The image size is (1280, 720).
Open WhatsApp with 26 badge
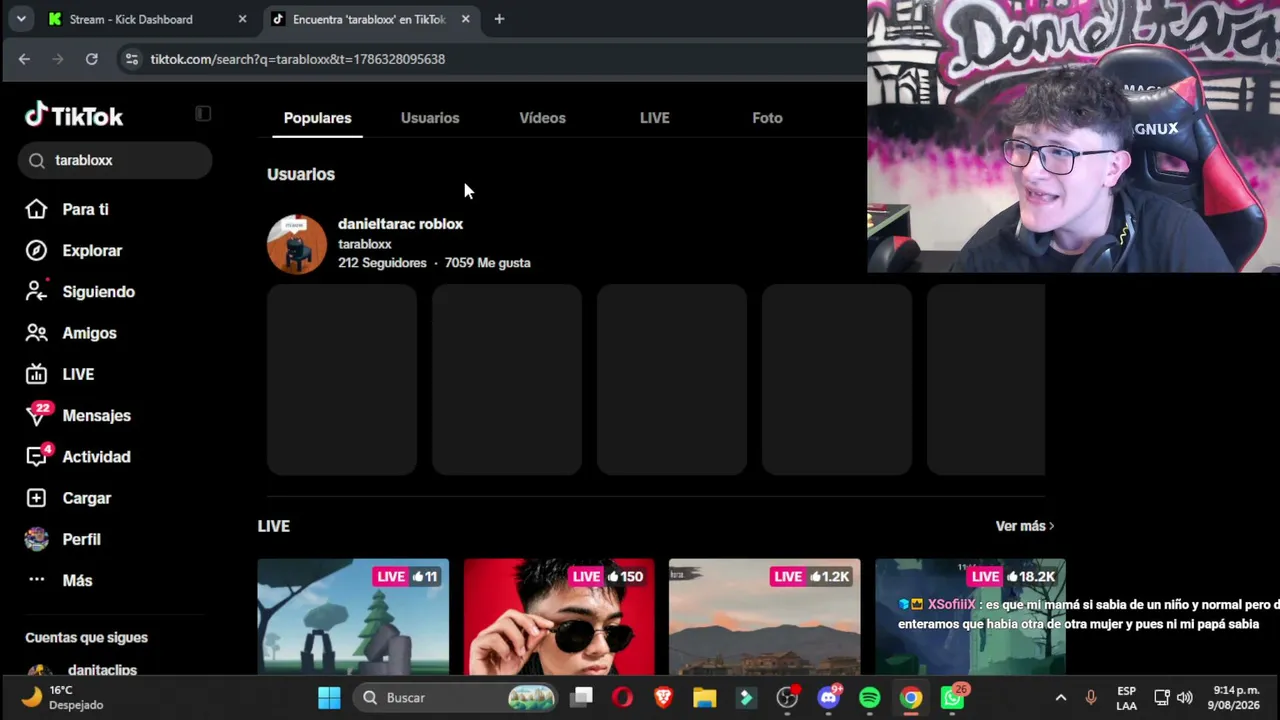(x=953, y=698)
